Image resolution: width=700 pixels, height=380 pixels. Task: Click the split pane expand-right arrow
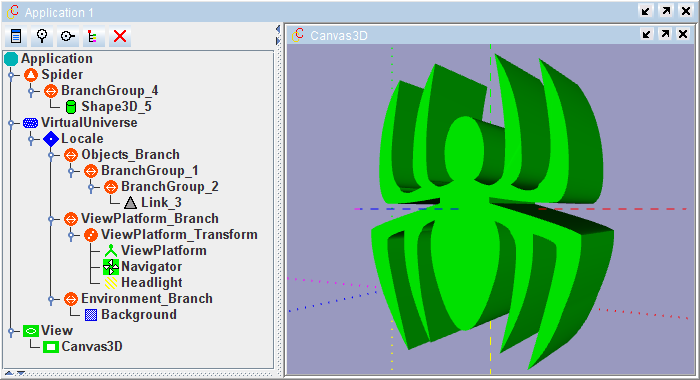click(278, 41)
